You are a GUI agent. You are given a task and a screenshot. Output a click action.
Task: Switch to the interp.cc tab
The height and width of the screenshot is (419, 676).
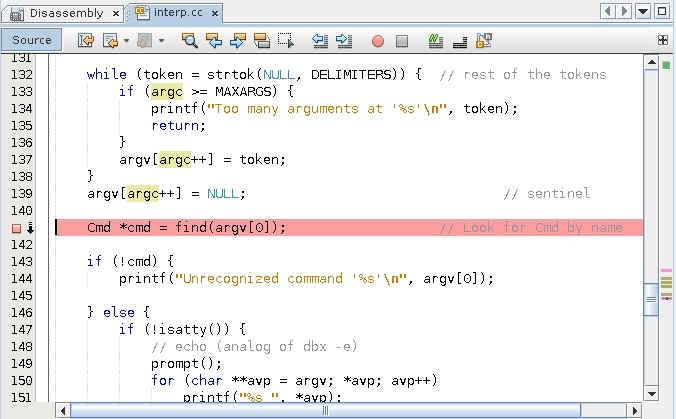click(x=178, y=13)
